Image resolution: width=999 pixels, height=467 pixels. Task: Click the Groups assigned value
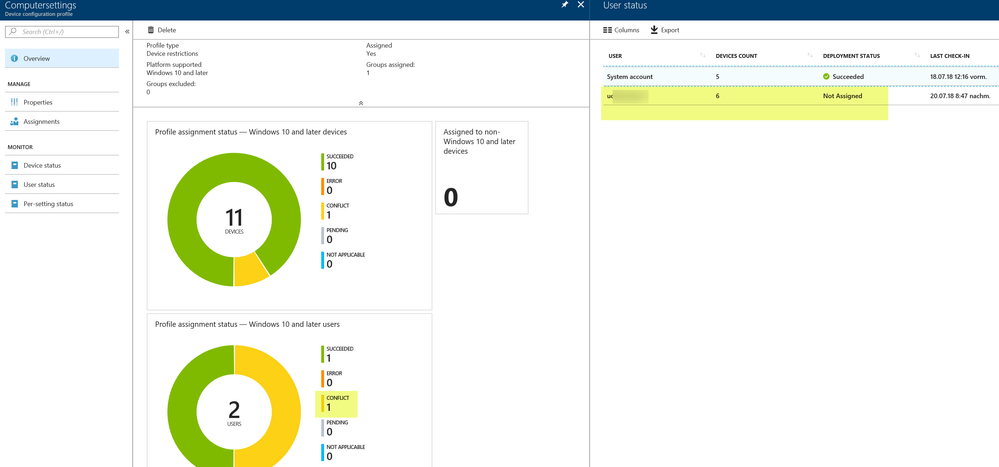tap(368, 73)
